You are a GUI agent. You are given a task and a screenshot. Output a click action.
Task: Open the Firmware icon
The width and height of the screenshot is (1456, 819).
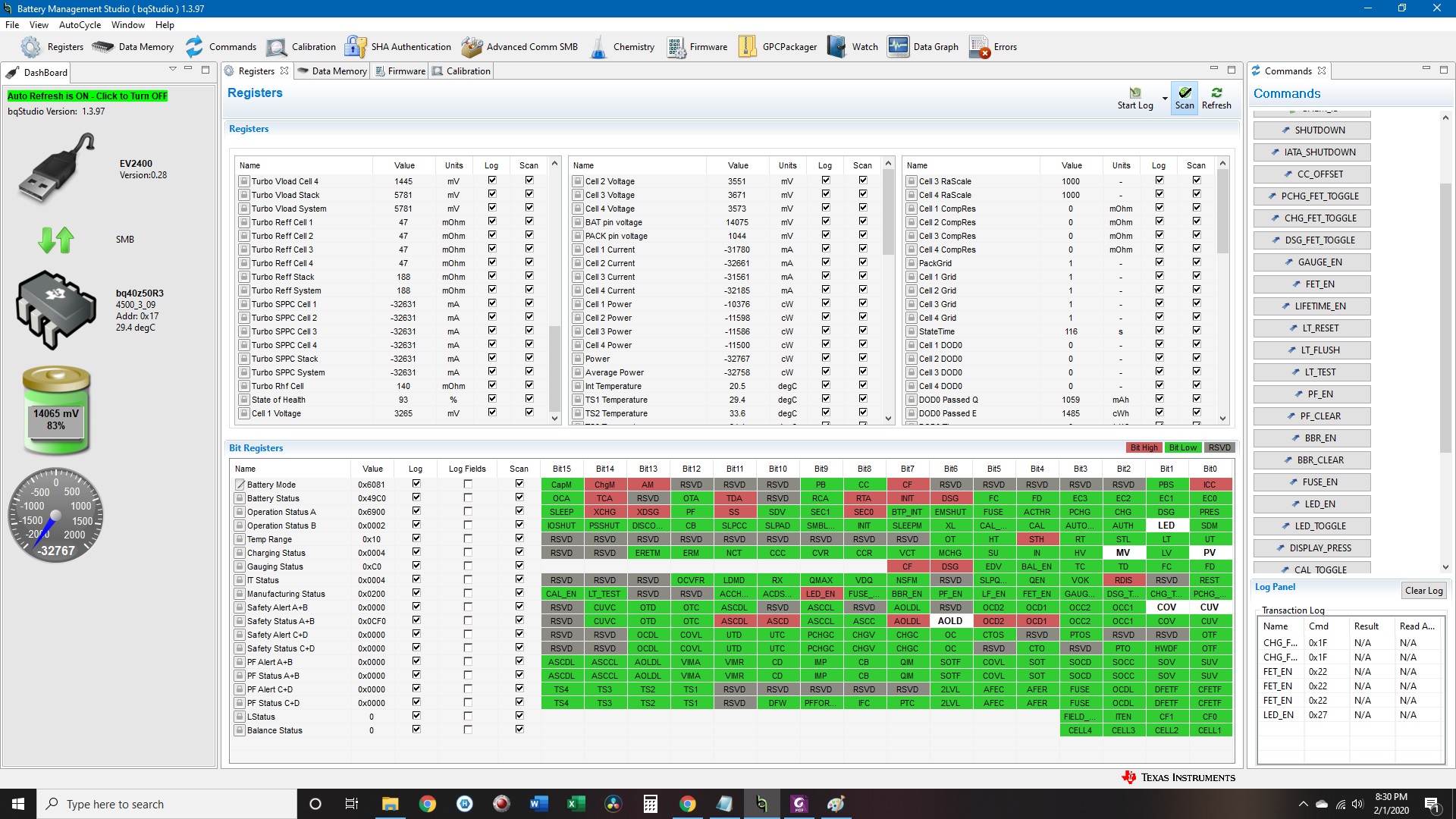click(672, 46)
